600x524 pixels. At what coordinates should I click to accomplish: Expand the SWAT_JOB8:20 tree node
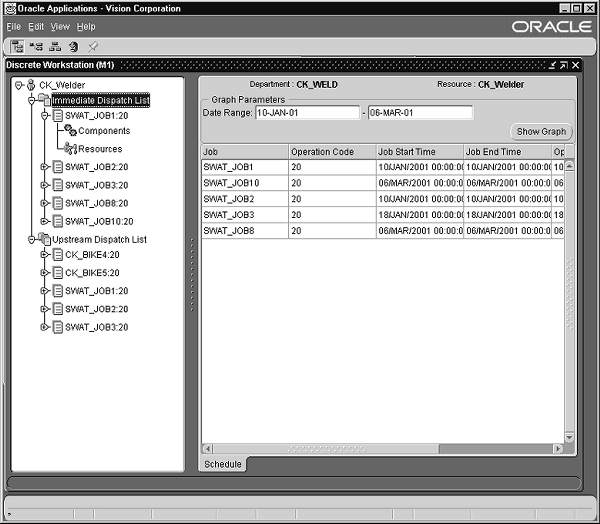44,203
